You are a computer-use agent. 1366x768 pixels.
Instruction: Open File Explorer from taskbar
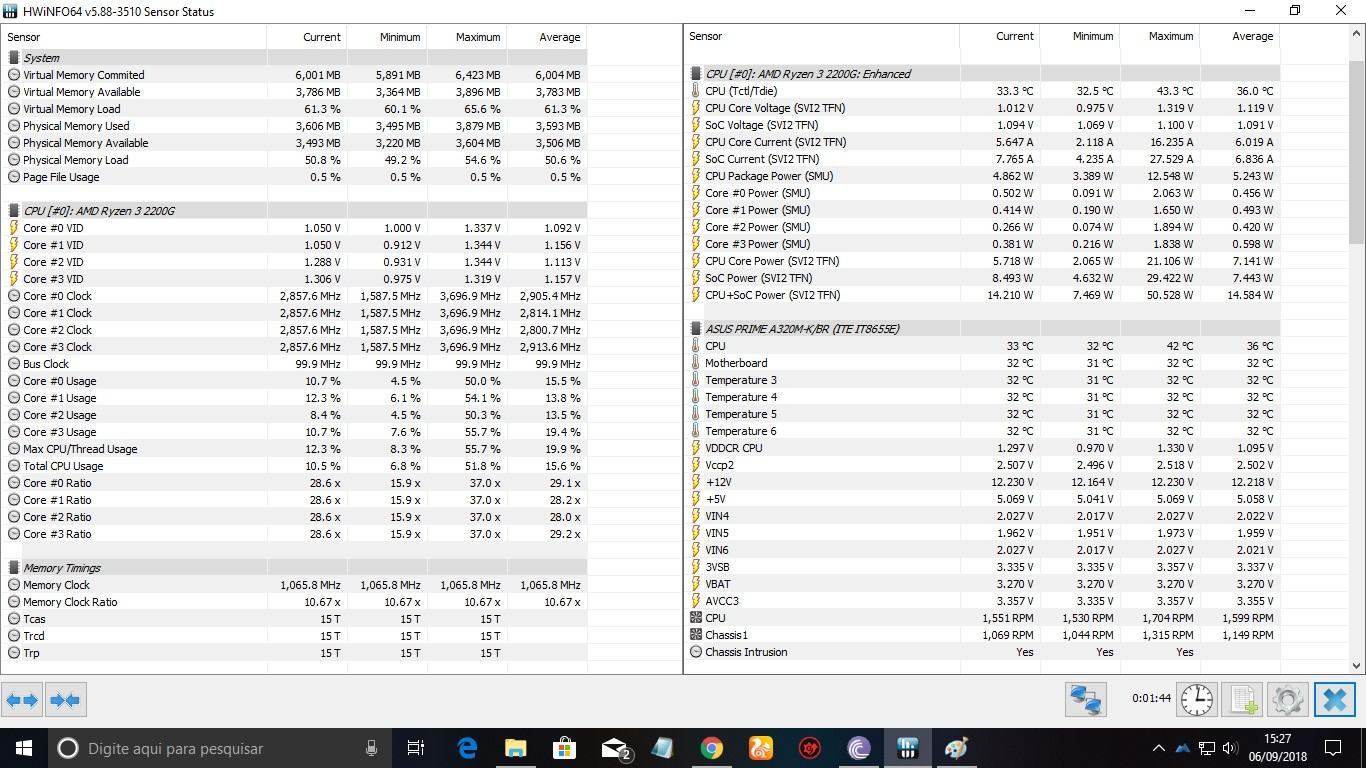tap(515, 748)
